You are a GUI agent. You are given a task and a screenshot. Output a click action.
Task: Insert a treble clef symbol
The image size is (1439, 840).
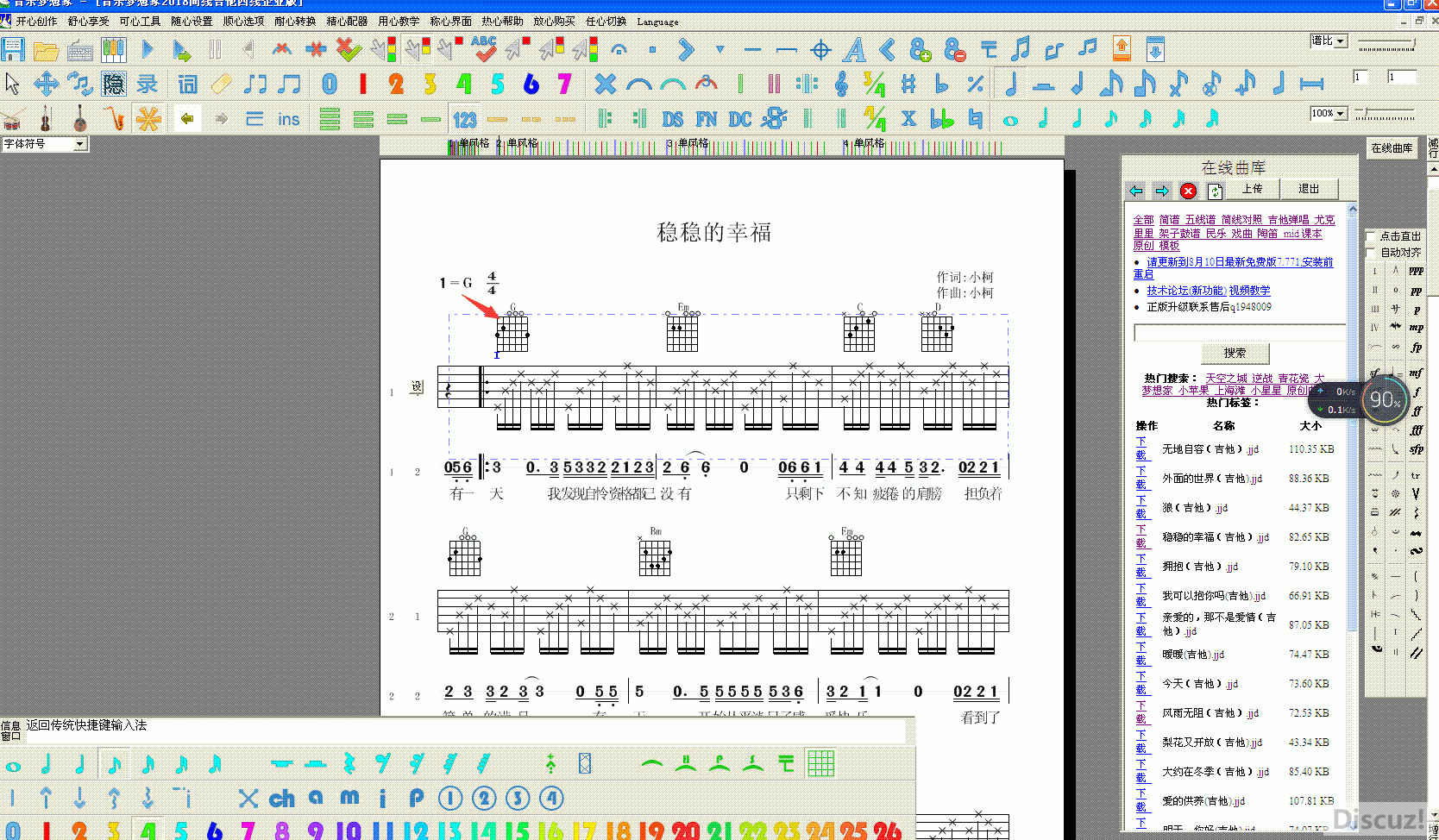841,84
